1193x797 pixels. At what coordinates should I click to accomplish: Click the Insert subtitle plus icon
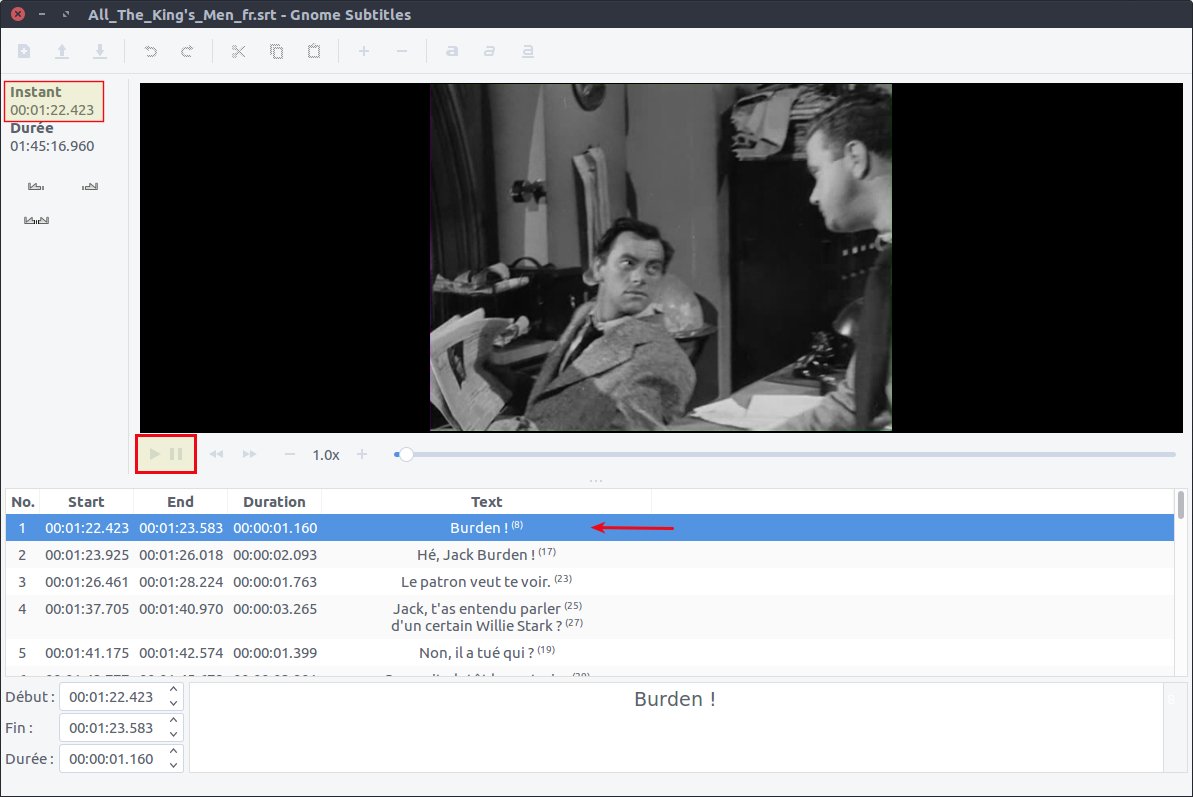coord(364,51)
